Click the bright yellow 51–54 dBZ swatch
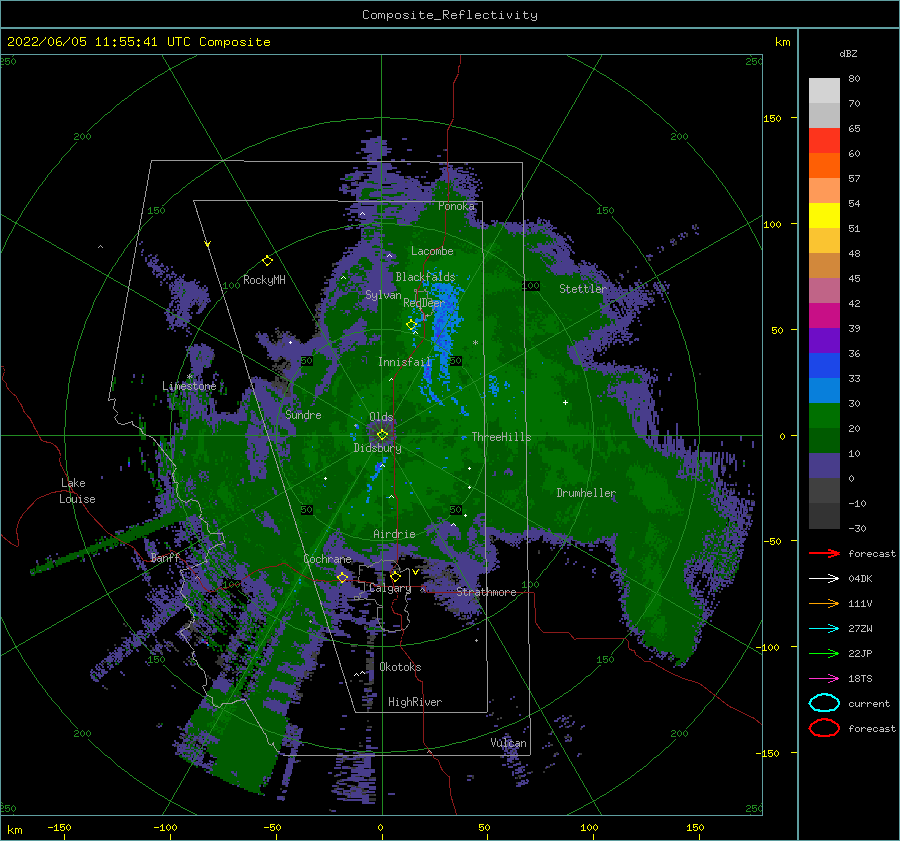Viewport: 900px width, 841px height. pos(824,216)
